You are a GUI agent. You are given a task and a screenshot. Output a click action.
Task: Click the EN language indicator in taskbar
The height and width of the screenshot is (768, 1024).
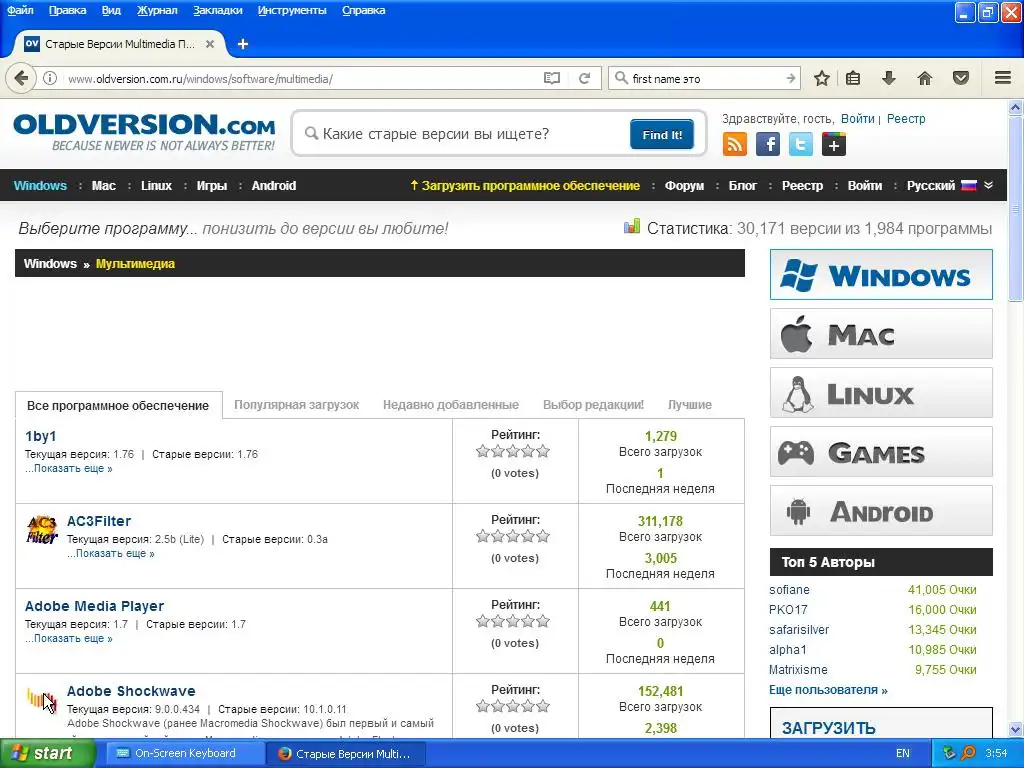903,753
